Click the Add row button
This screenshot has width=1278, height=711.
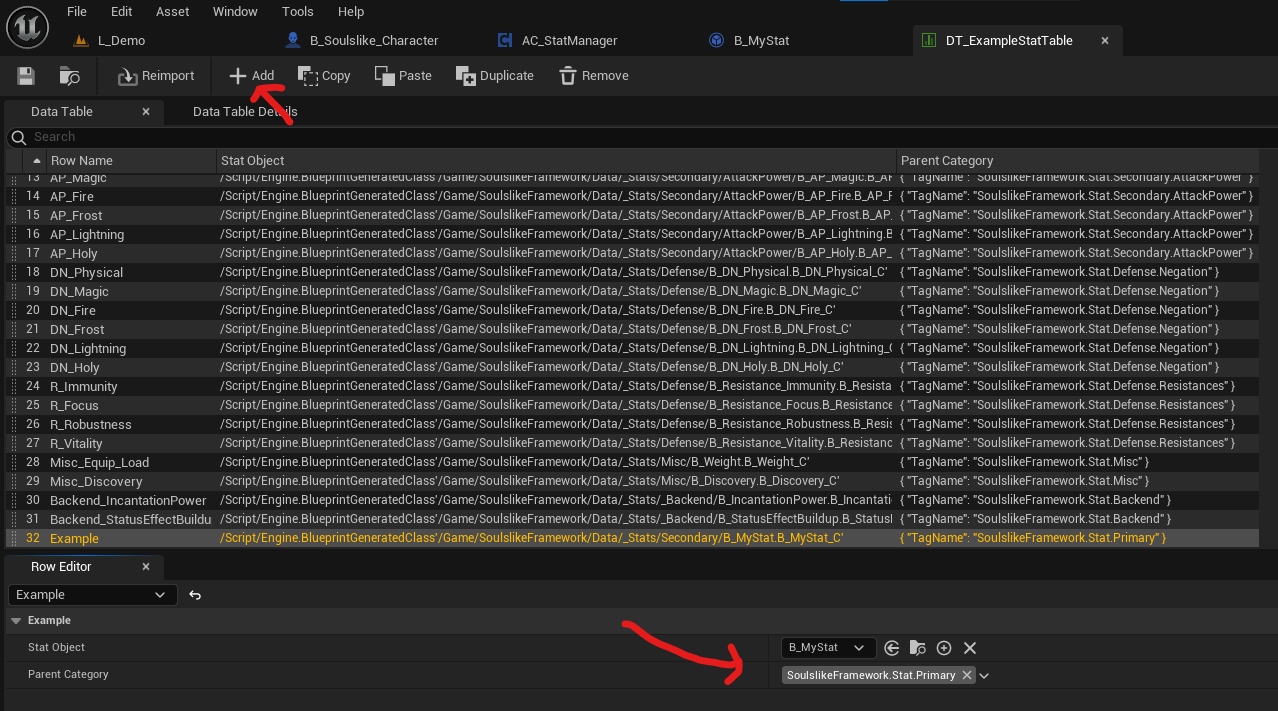coord(251,76)
